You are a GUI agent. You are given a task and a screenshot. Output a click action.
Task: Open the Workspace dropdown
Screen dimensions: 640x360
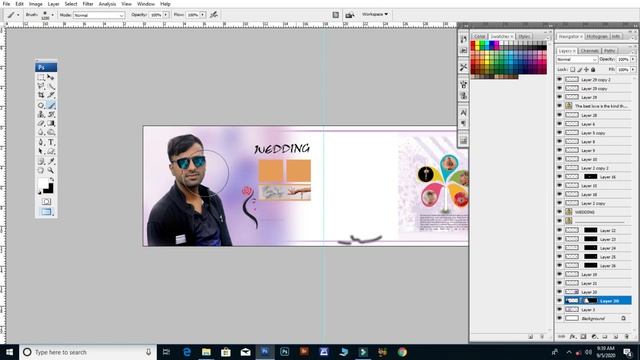tap(375, 14)
